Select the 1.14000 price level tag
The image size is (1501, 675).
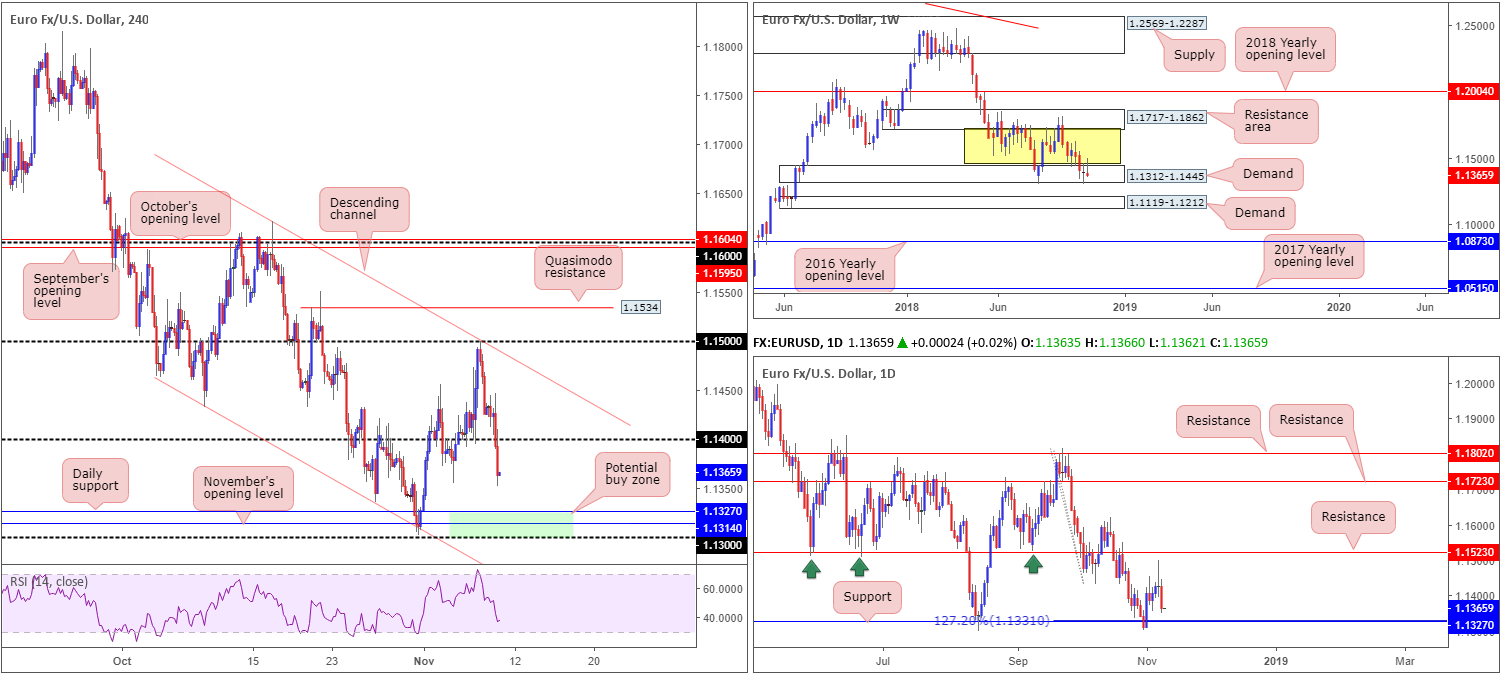(721, 440)
